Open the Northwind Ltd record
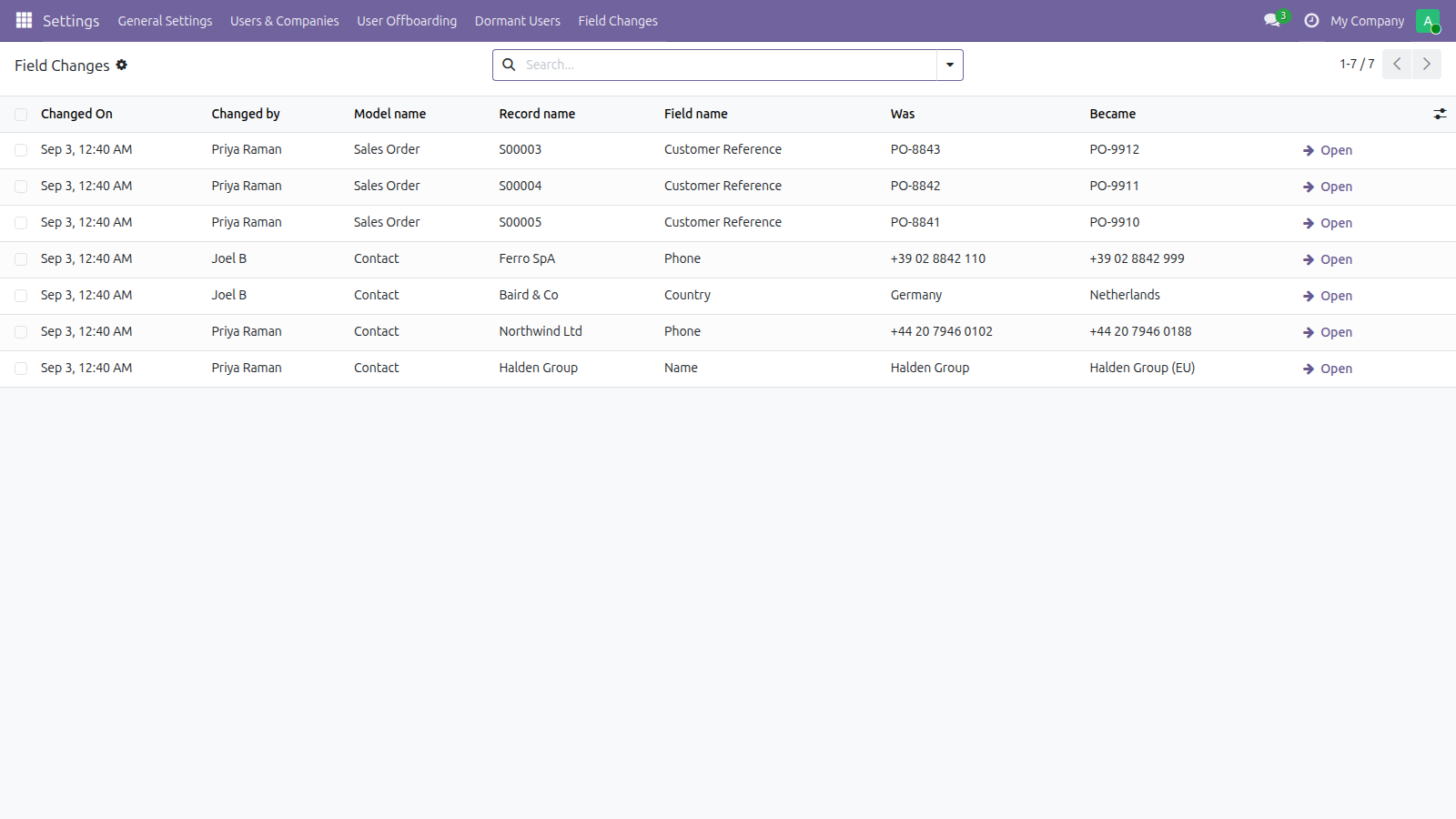1456x819 pixels. [x=1327, y=332]
